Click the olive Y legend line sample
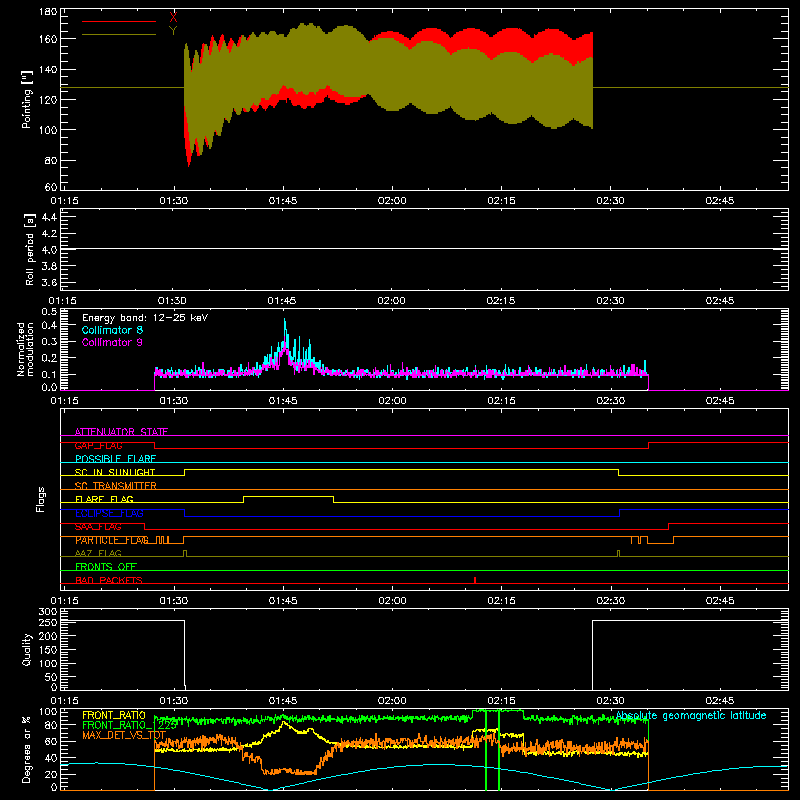The height and width of the screenshot is (800, 800). (x=119, y=35)
